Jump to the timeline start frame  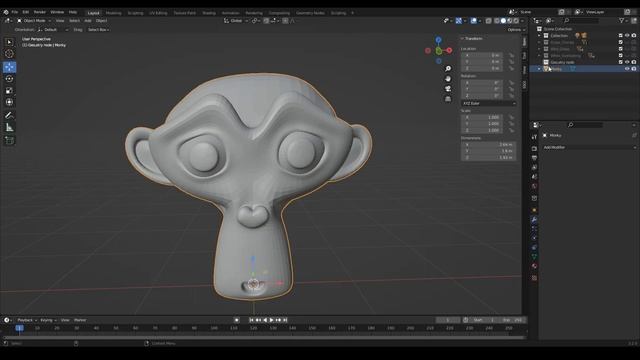coord(251,320)
